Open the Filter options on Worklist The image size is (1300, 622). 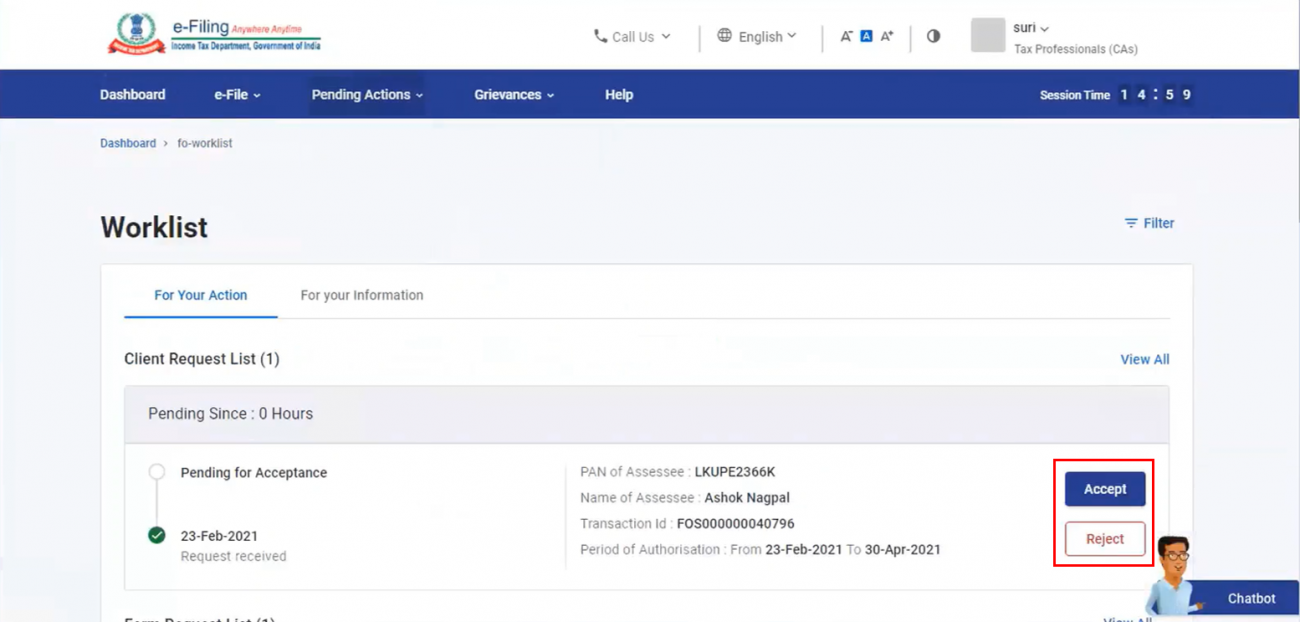click(1149, 223)
